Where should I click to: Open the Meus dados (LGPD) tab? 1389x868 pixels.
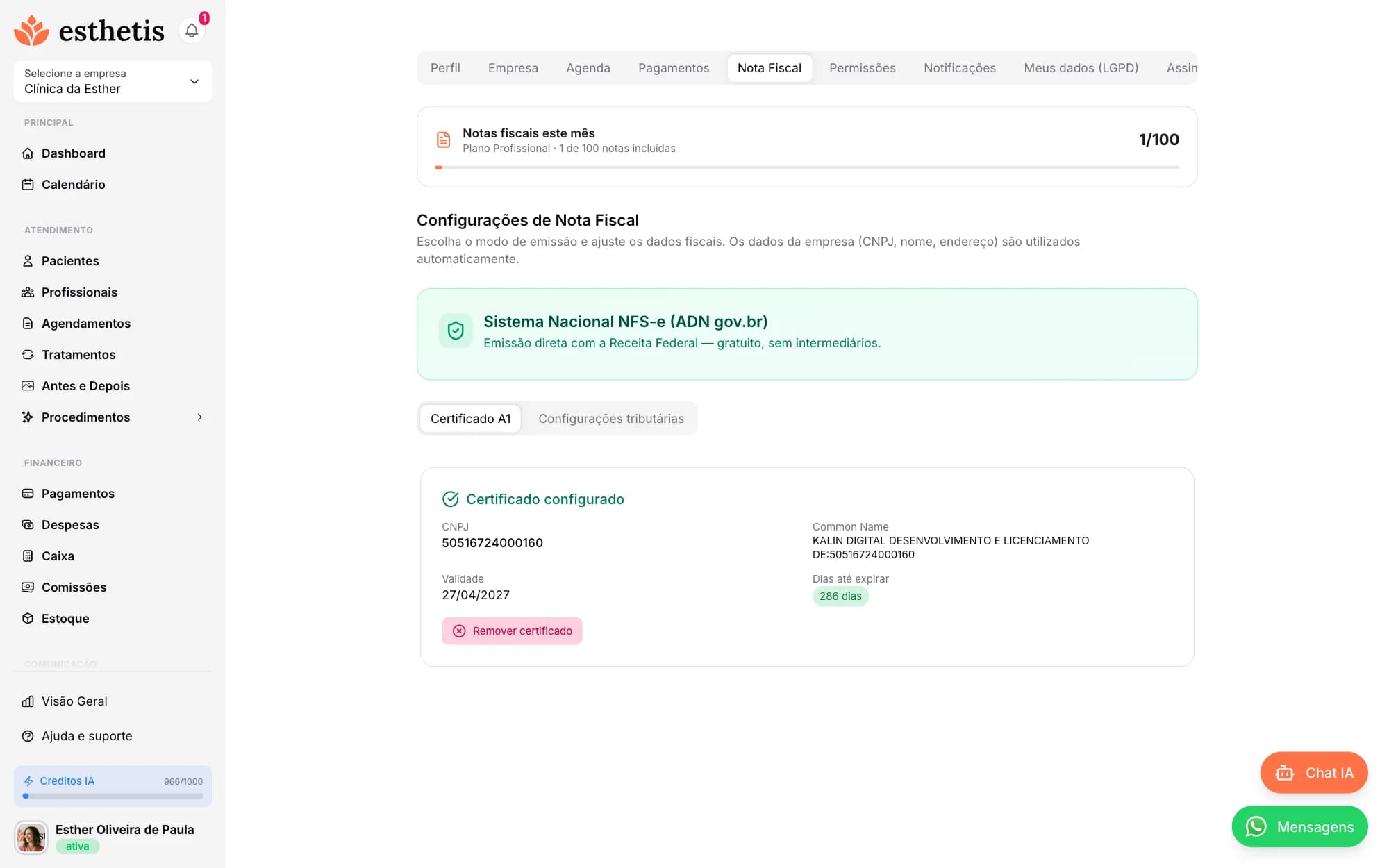(x=1081, y=68)
